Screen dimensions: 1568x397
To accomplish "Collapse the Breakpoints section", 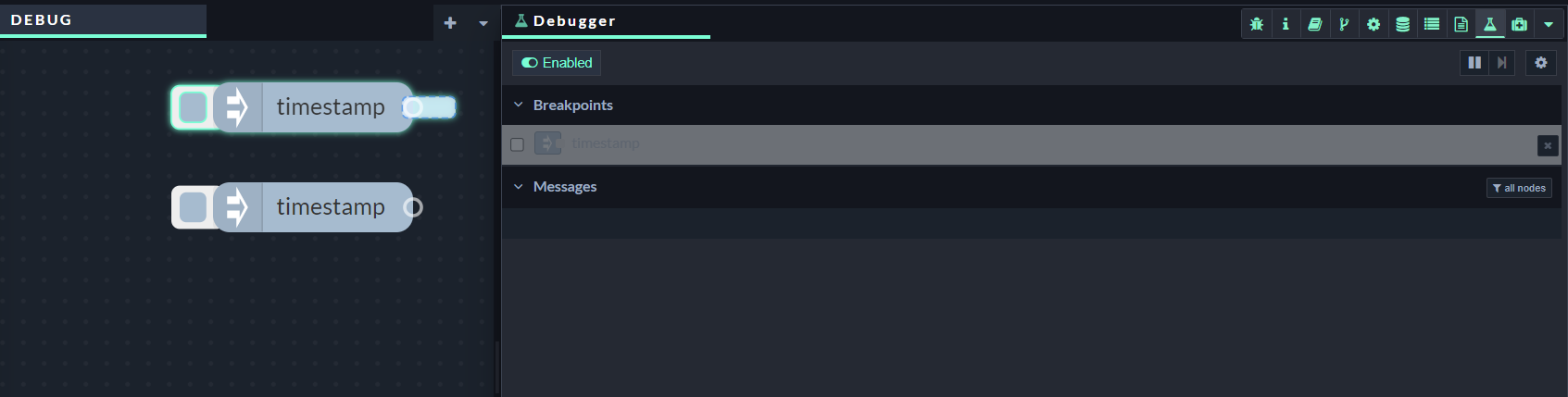I will click(x=519, y=105).
